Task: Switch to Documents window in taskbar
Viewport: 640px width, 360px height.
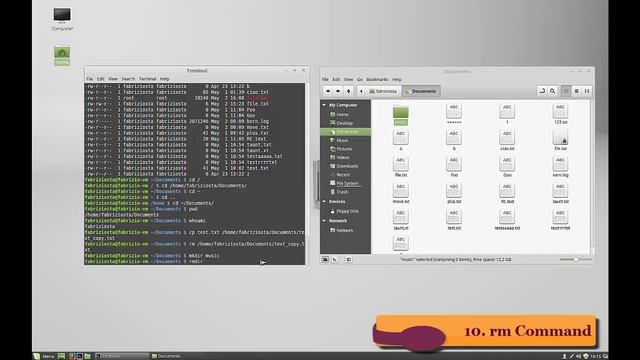Action: click(166, 356)
